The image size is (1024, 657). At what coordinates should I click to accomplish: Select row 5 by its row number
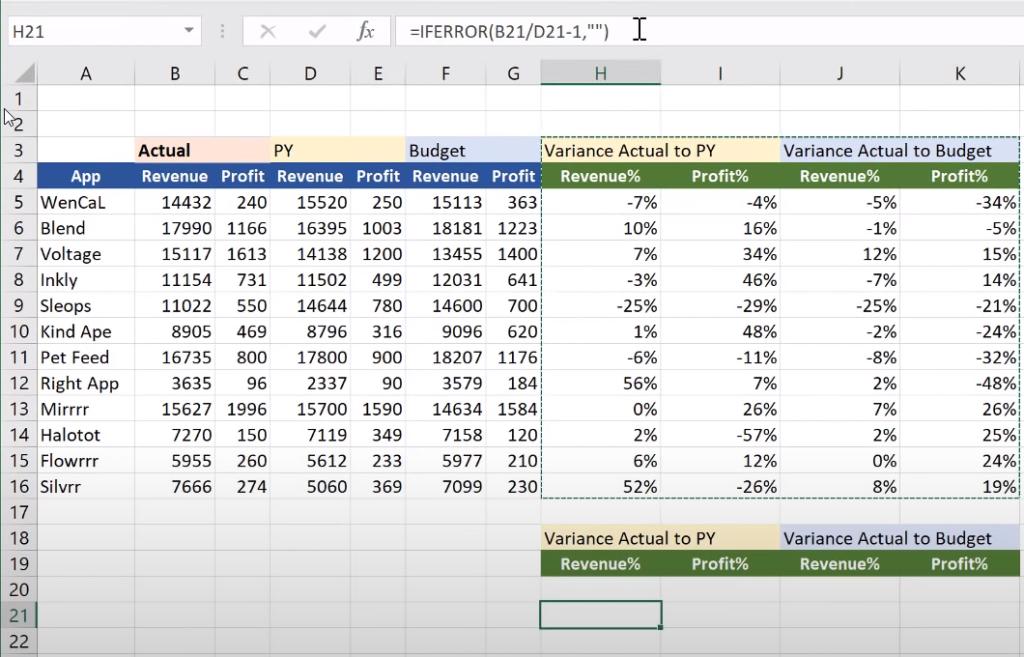[x=20, y=202]
